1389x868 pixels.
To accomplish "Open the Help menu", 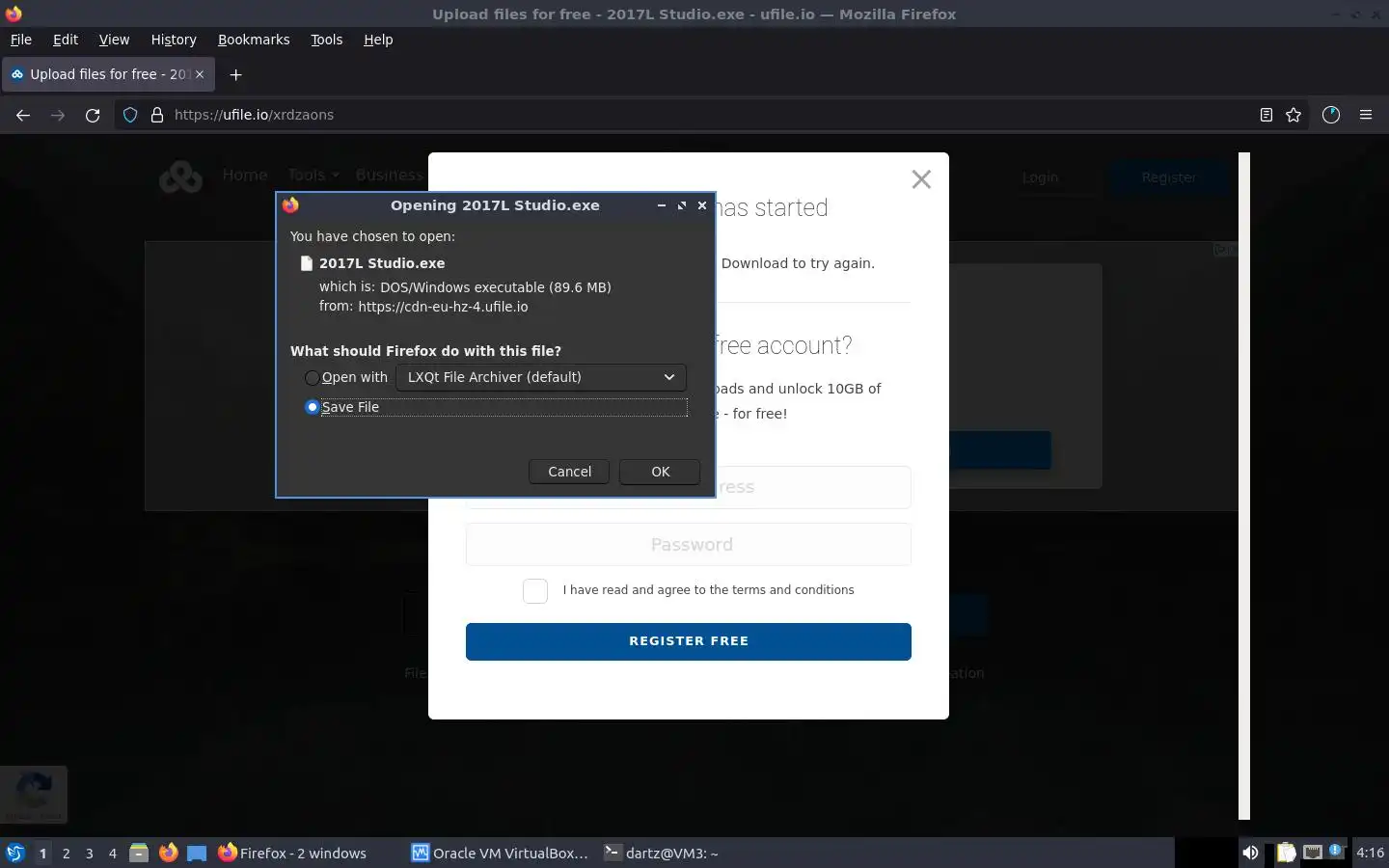I will coord(378,40).
